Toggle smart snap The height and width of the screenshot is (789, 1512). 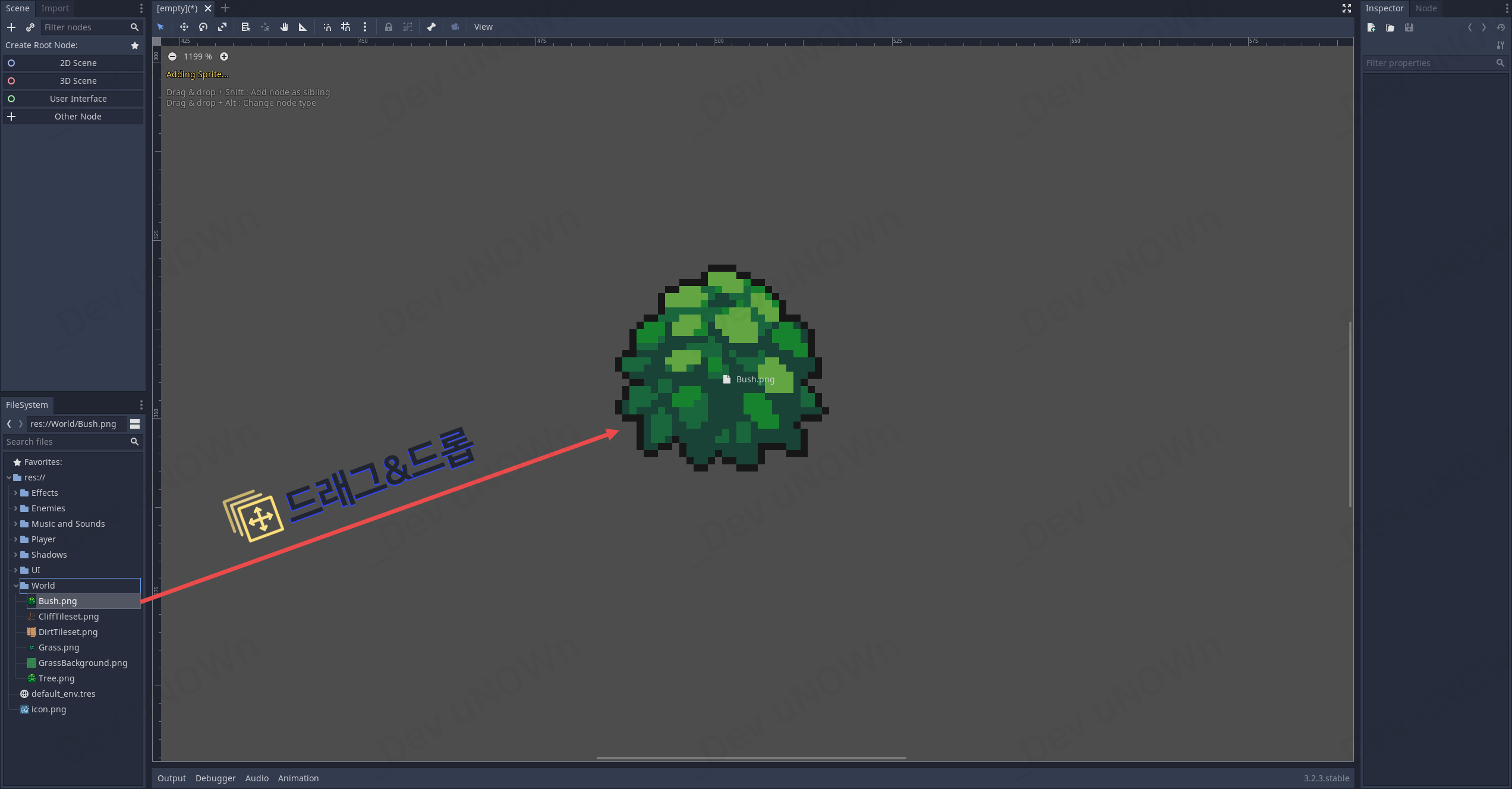[327, 27]
